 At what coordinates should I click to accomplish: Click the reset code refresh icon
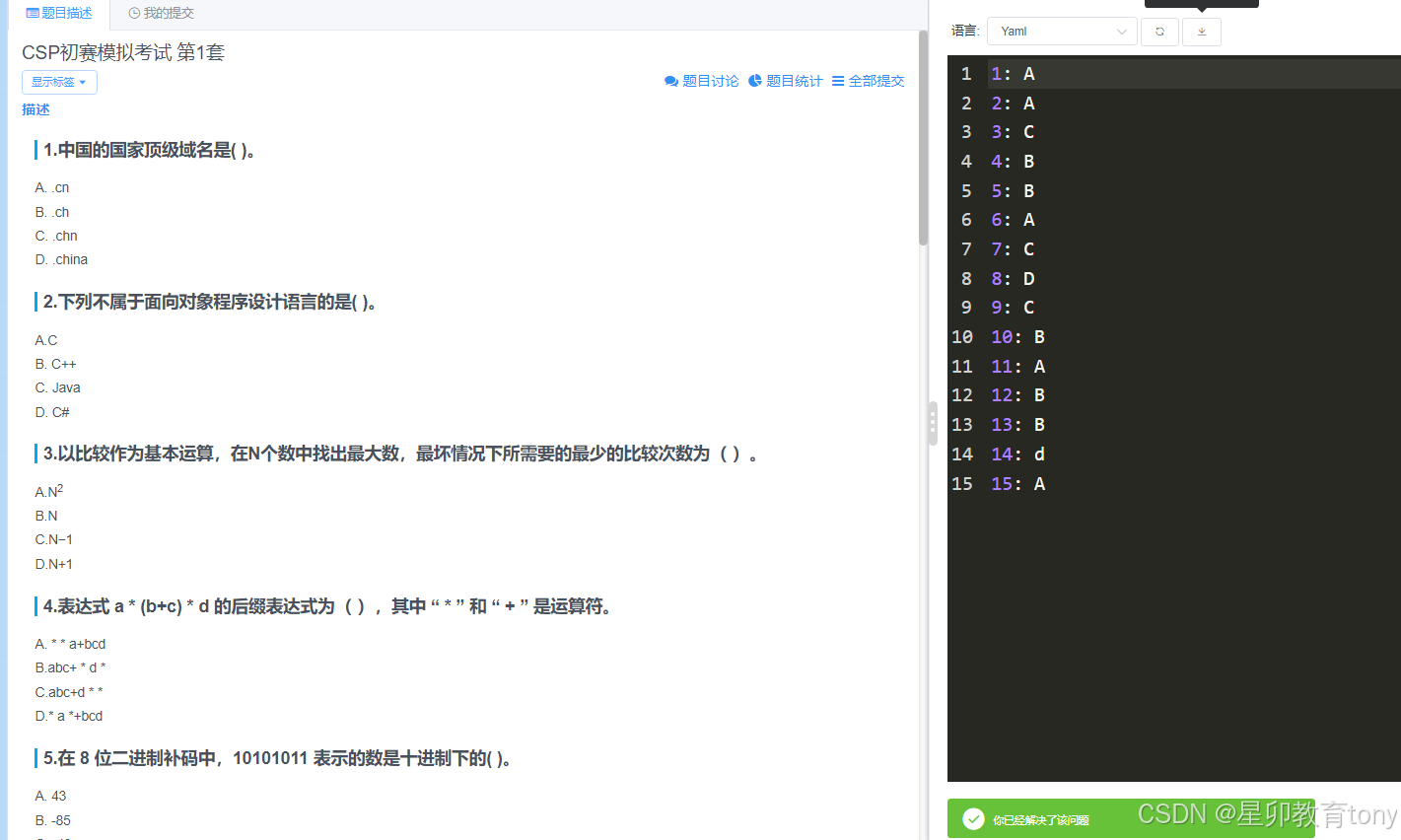click(1159, 32)
